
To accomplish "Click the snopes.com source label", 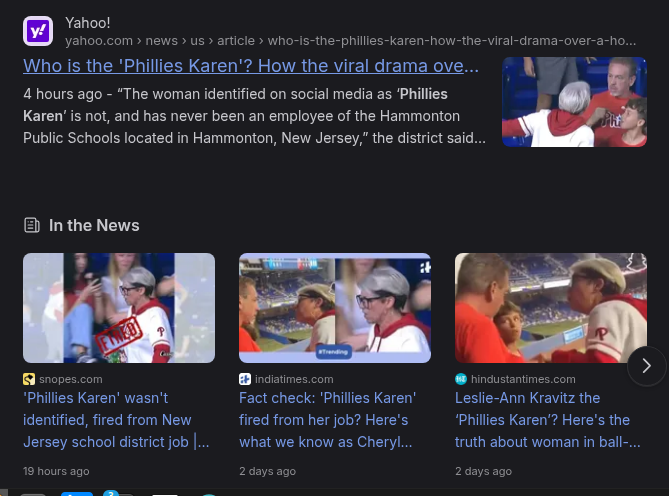I will point(71,379).
